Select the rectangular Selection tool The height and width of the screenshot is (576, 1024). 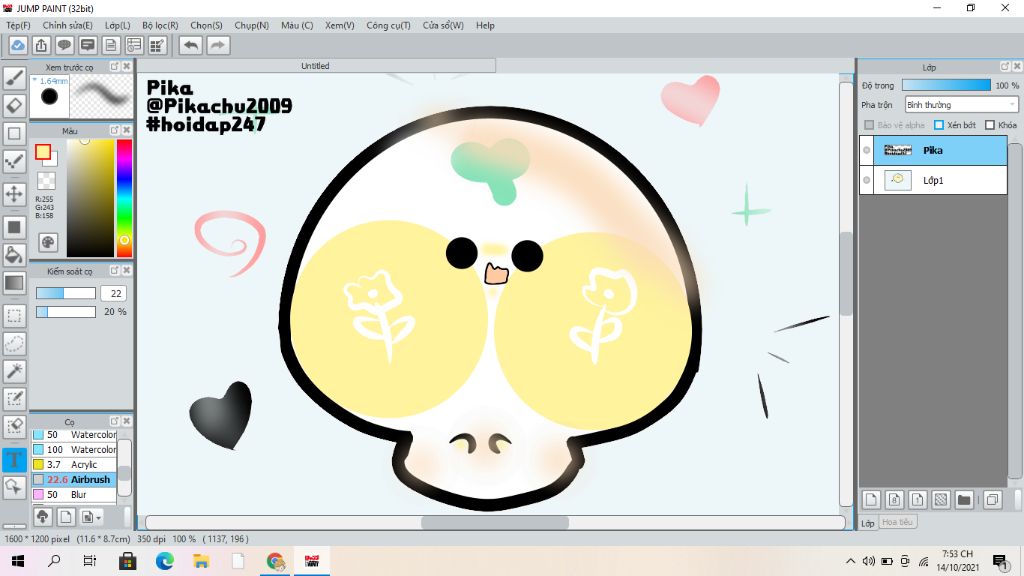[14, 316]
